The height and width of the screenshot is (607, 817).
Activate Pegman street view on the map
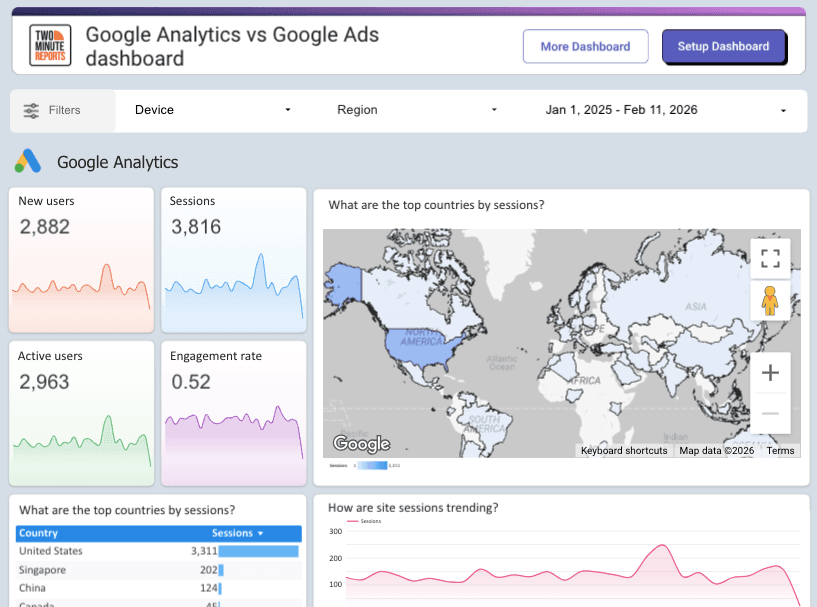coord(770,299)
